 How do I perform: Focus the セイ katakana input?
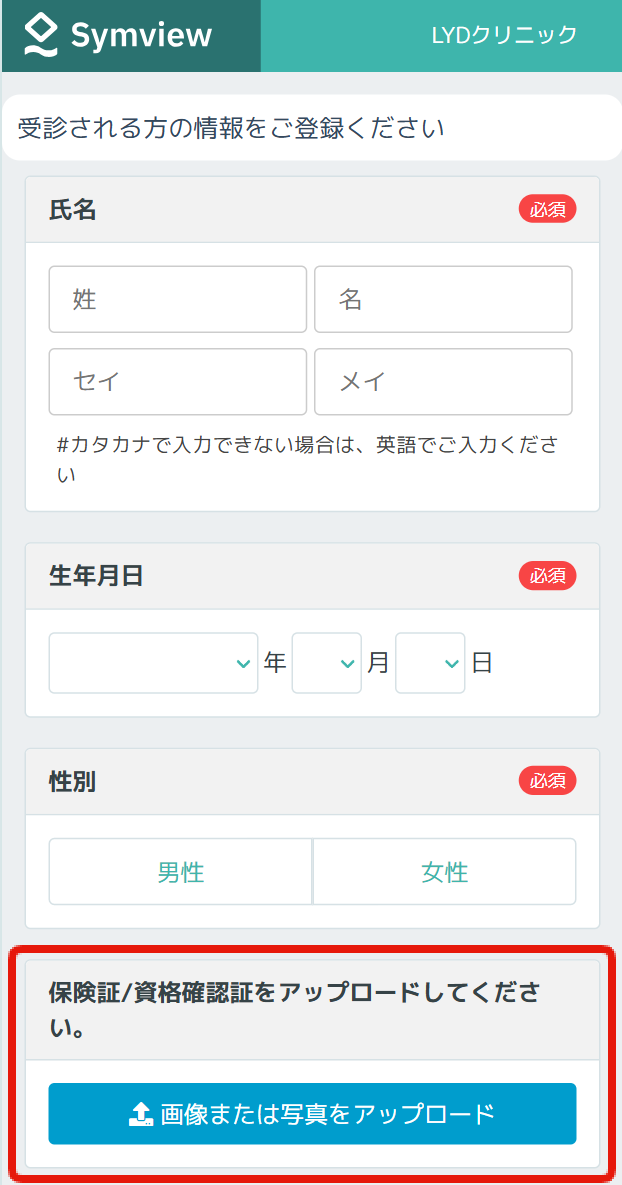(177, 381)
